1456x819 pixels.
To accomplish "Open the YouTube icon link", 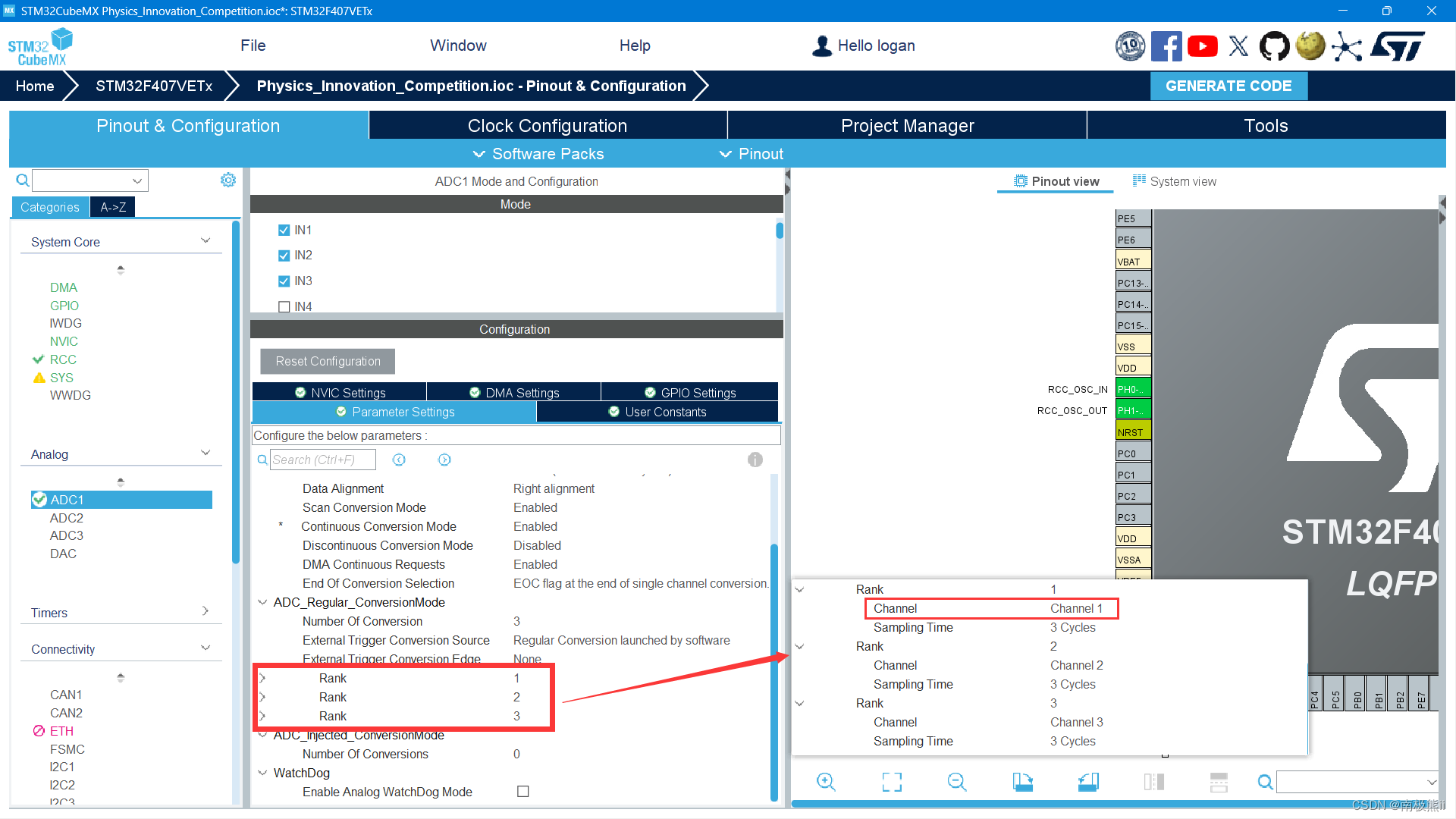I will coord(1203,46).
